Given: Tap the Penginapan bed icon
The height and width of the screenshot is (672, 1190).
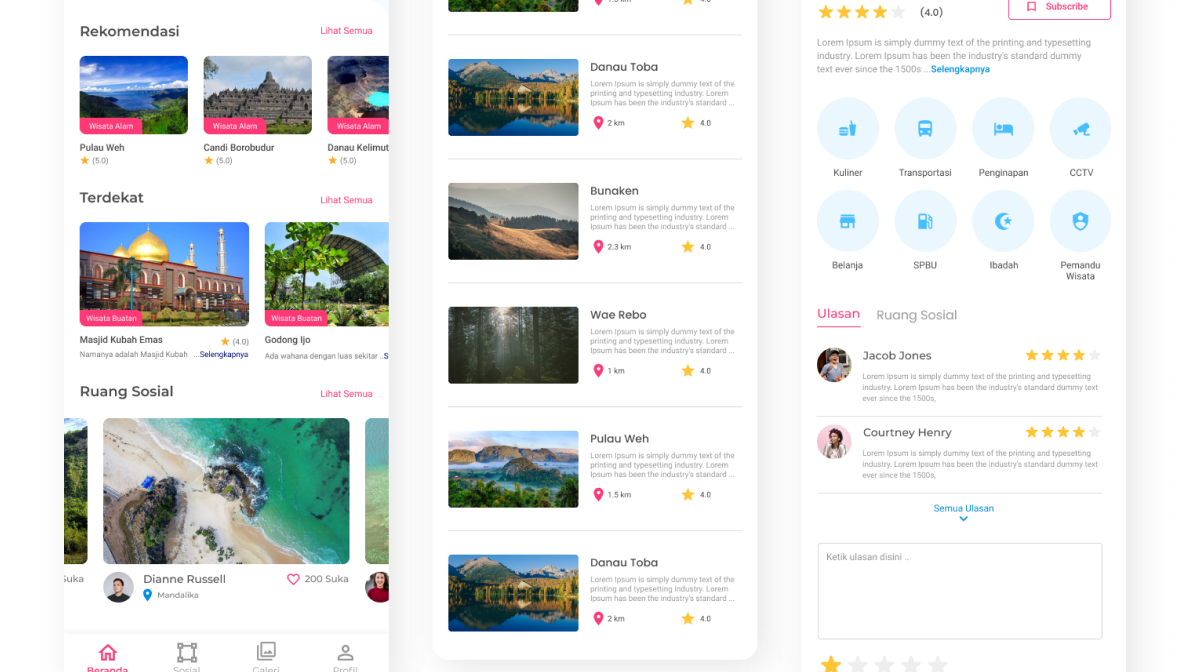Looking at the screenshot, I should 1003,129.
